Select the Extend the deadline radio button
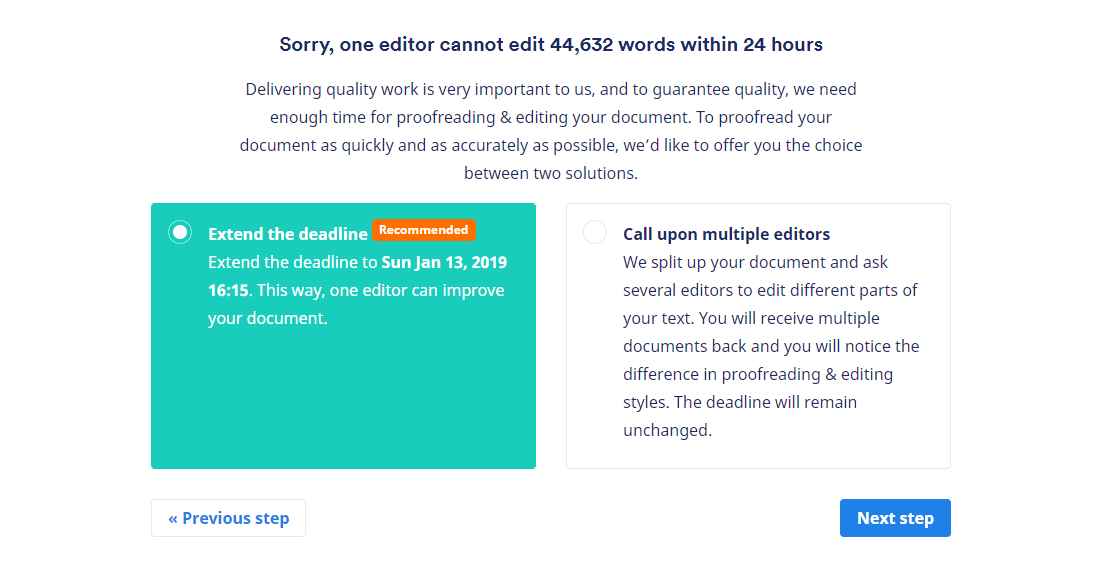The width and height of the screenshot is (1104, 567). [x=180, y=232]
